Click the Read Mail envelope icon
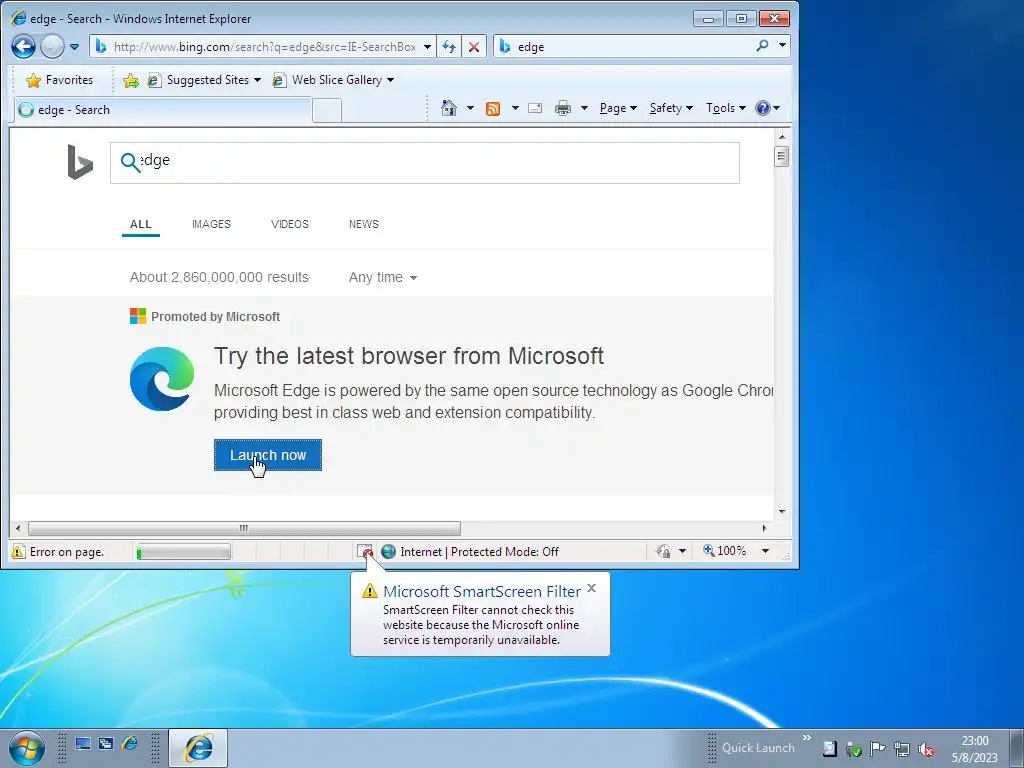Viewport: 1024px width, 768px height. coord(535,108)
